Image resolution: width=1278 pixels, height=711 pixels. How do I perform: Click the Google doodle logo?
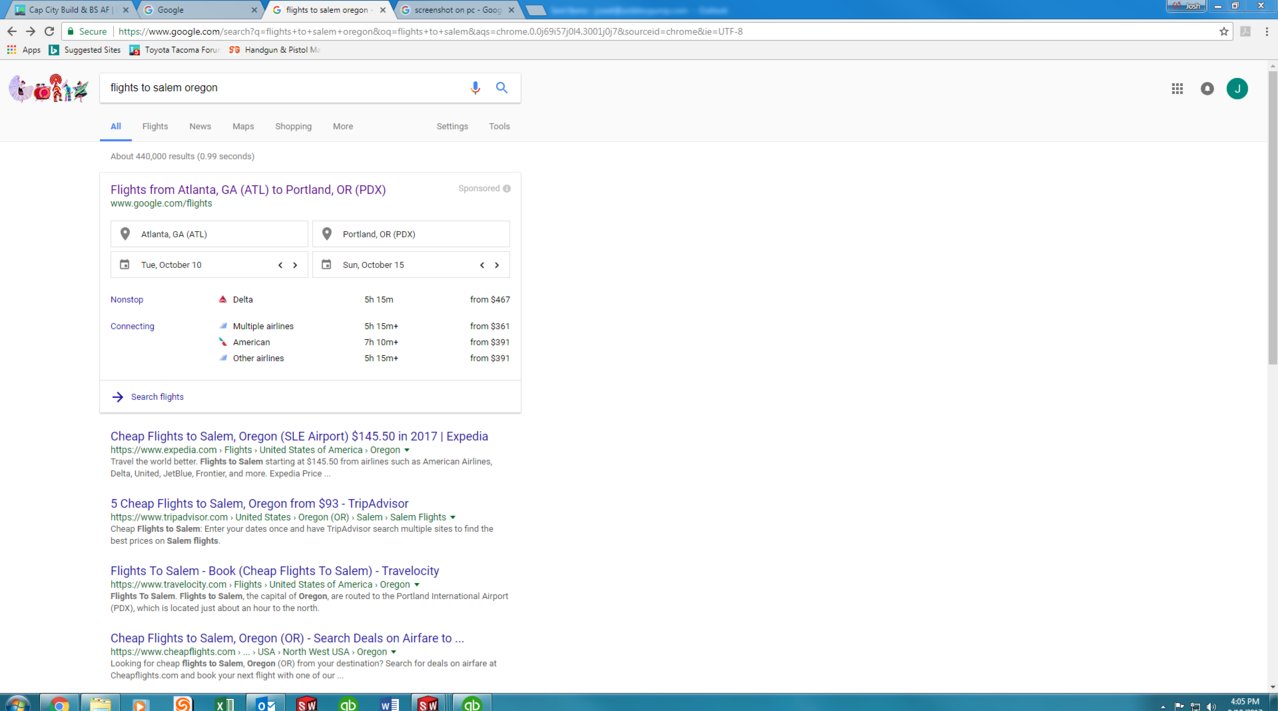click(x=49, y=88)
